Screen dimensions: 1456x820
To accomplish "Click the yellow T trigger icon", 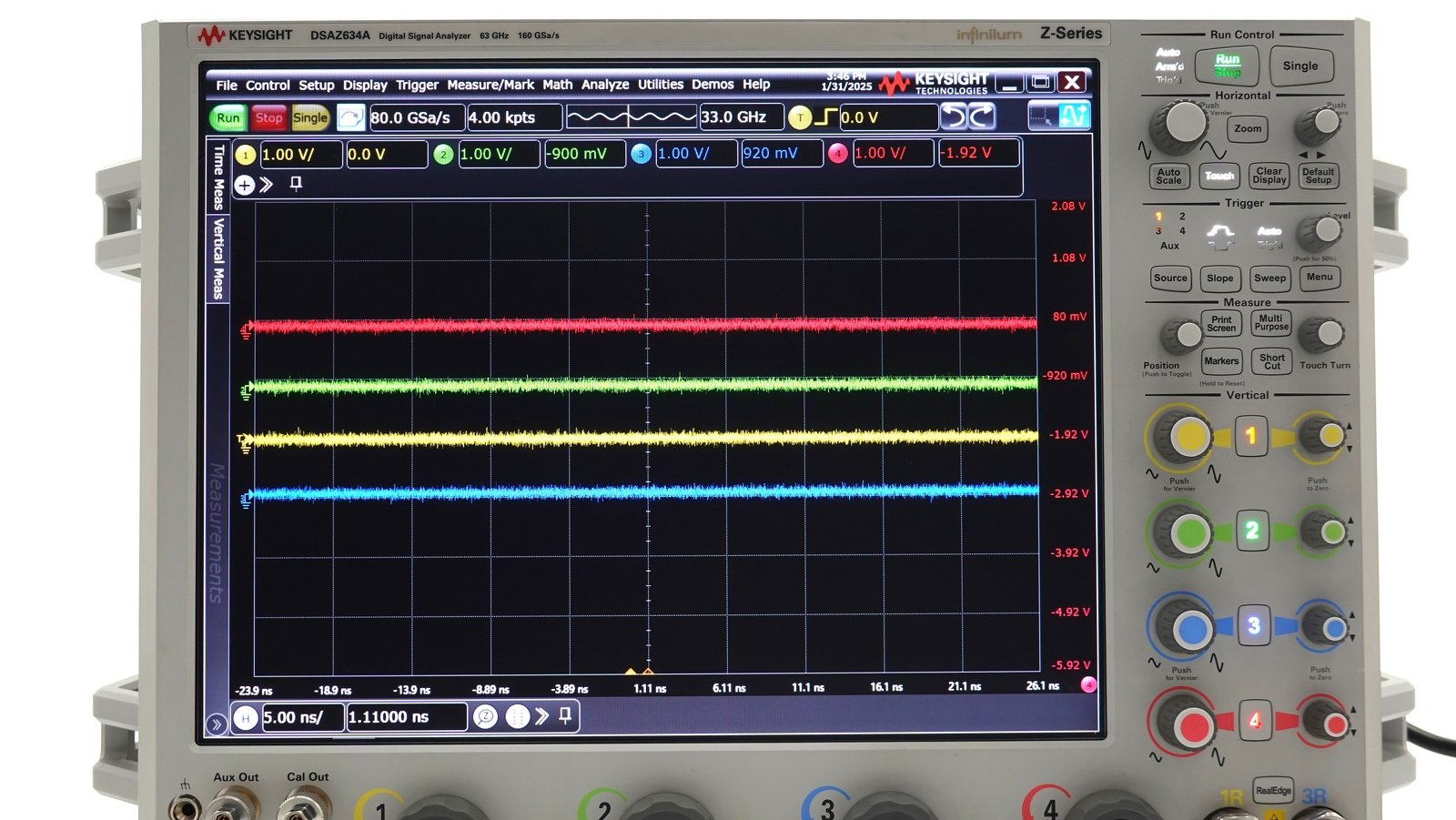I will (800, 117).
